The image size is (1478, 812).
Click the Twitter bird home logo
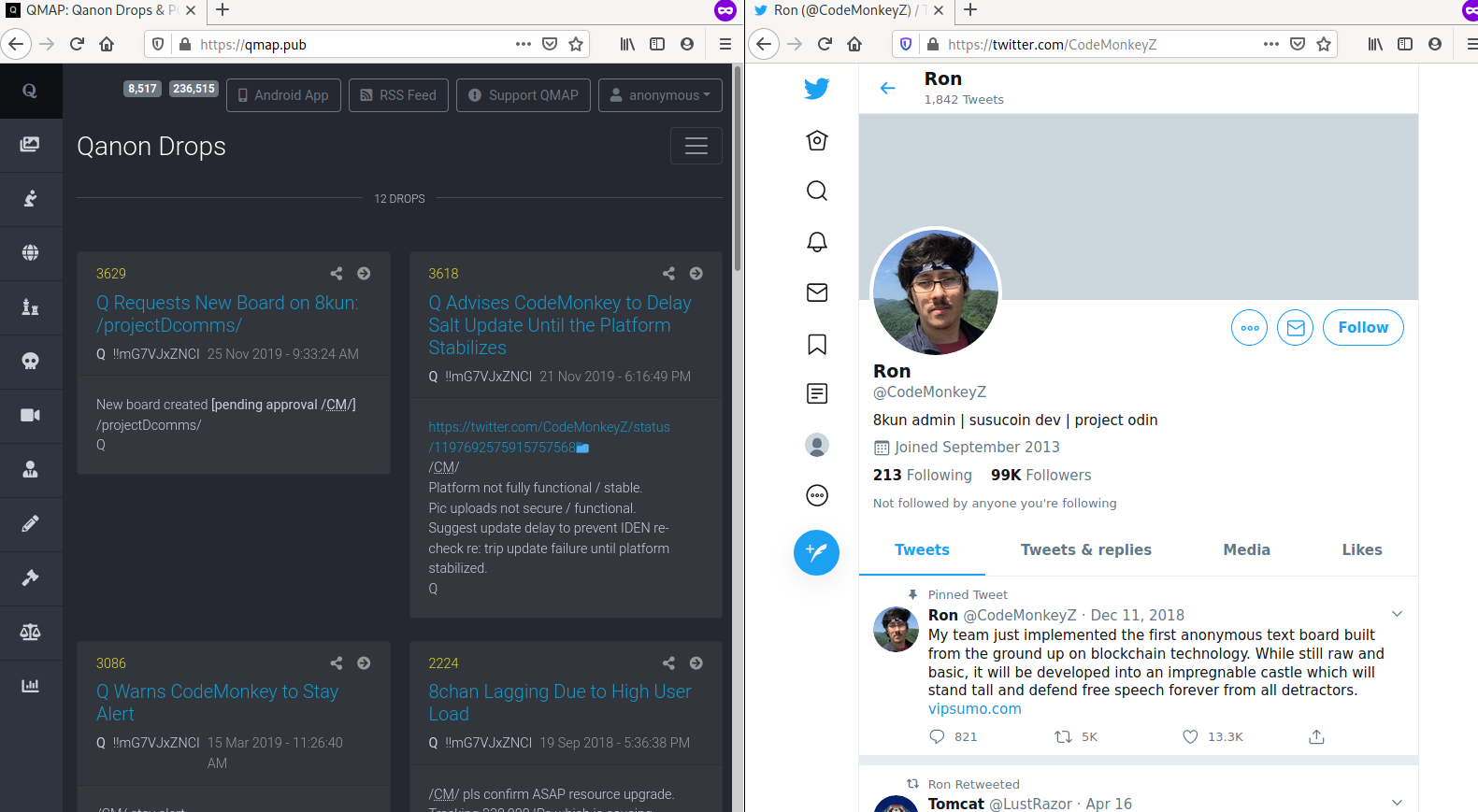817,89
